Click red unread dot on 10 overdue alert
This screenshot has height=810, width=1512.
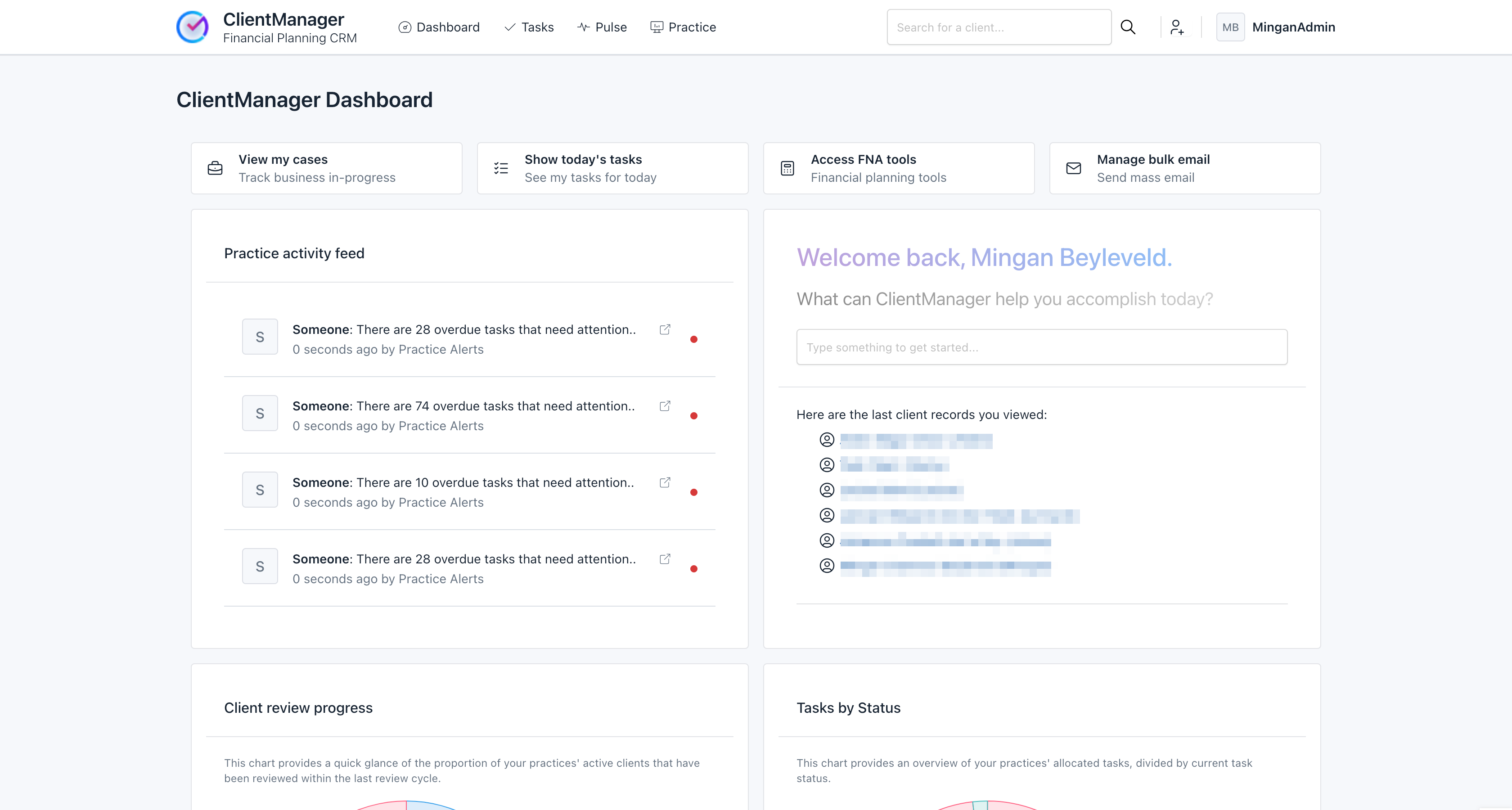[x=694, y=492]
